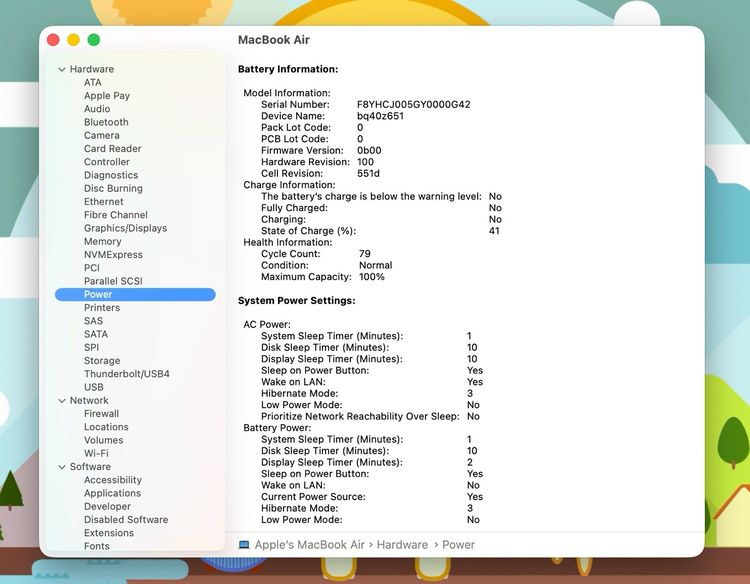Select USB in the sidebar
The height and width of the screenshot is (584, 750).
point(94,387)
